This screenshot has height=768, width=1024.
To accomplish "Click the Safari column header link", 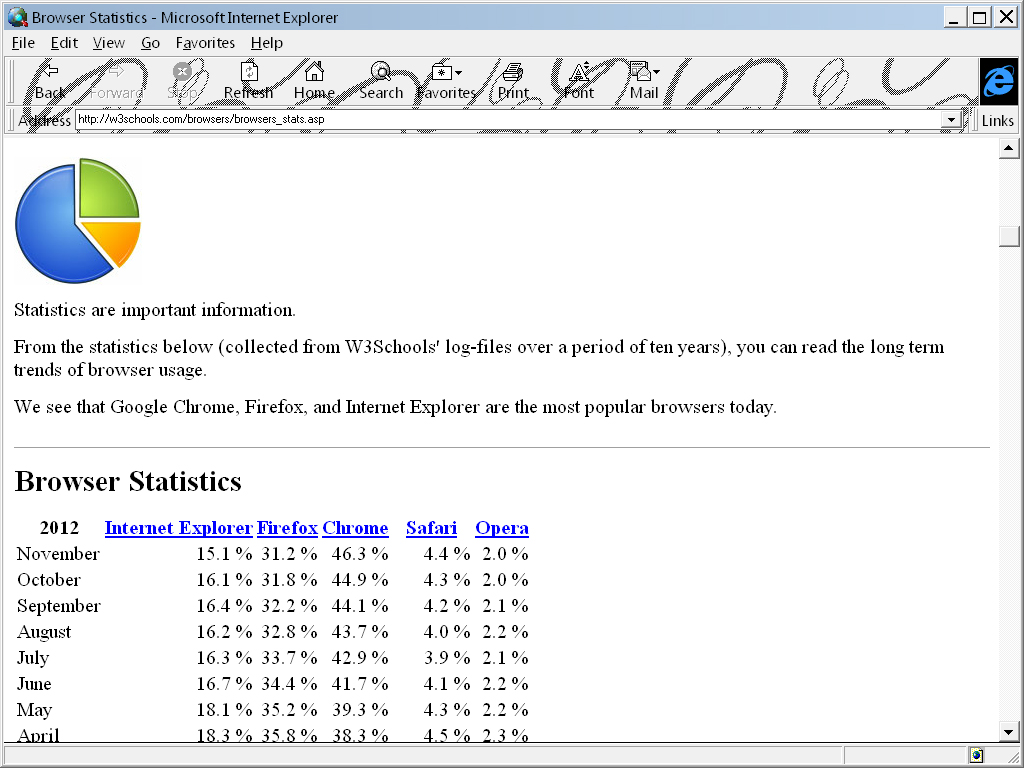I will point(431,528).
